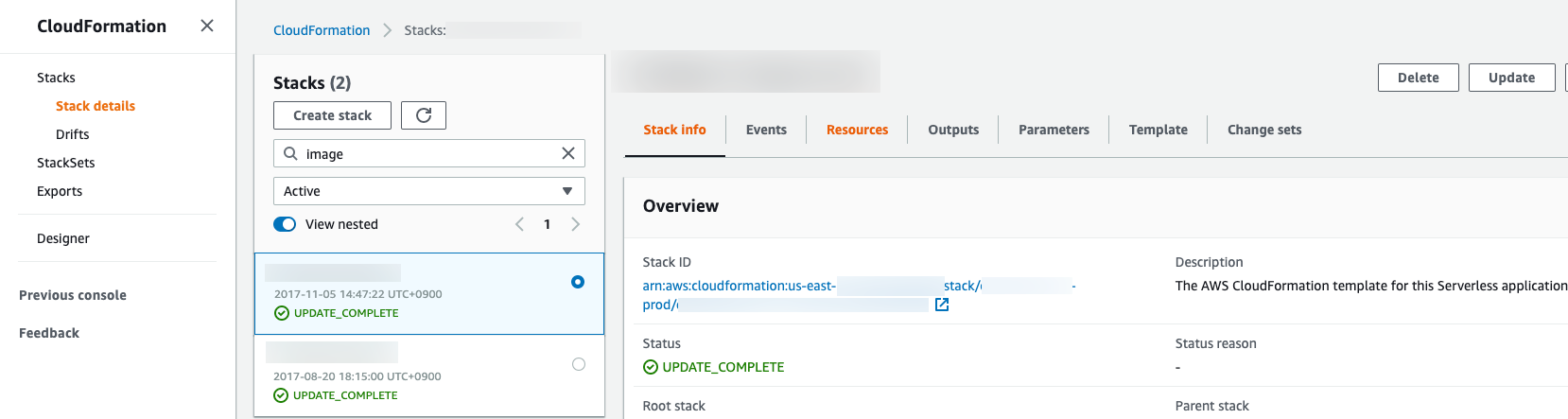Image resolution: width=1568 pixels, height=419 pixels.
Task: Close the CloudFormation navigation panel
Action: tap(207, 26)
